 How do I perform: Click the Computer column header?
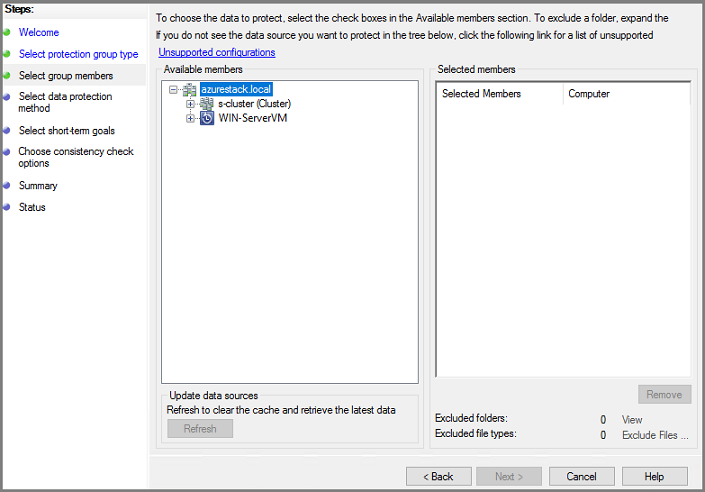coord(627,94)
